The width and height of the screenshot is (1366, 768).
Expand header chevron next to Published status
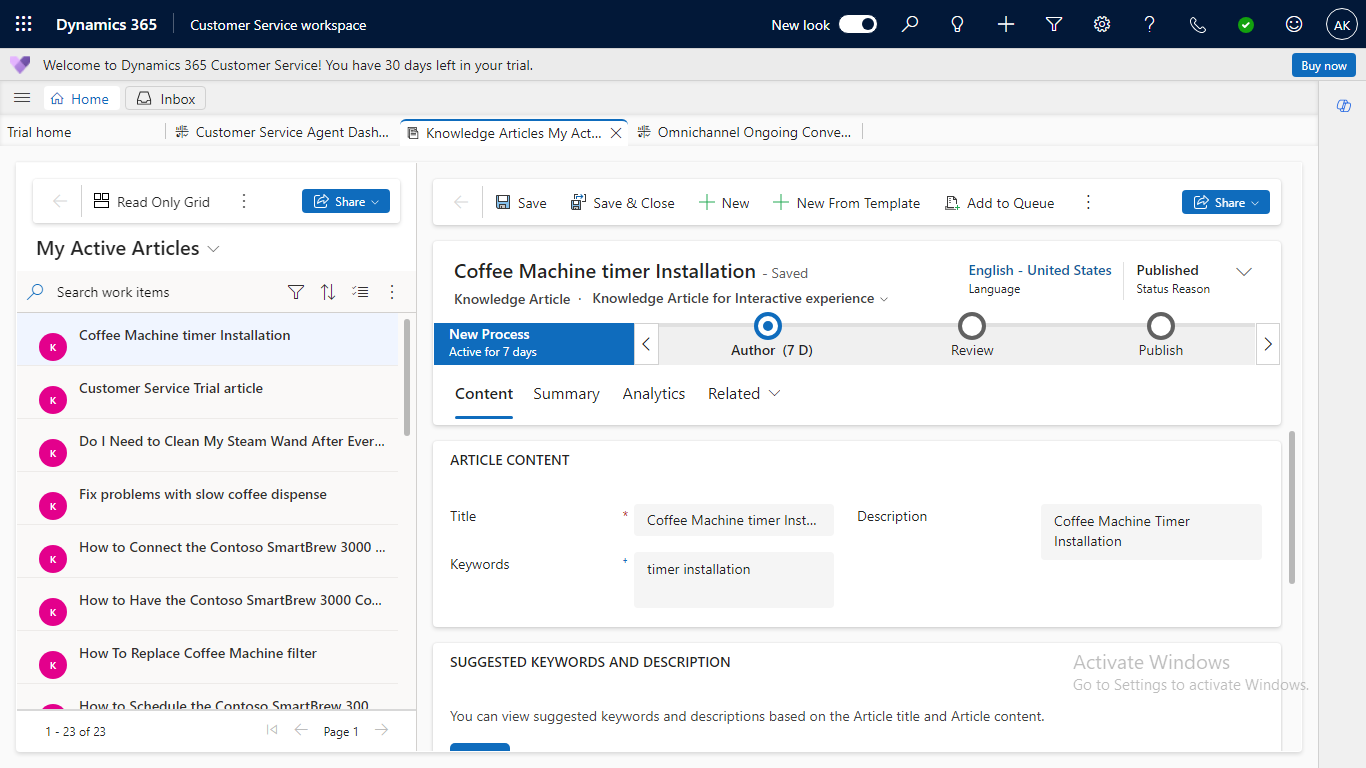click(1244, 272)
